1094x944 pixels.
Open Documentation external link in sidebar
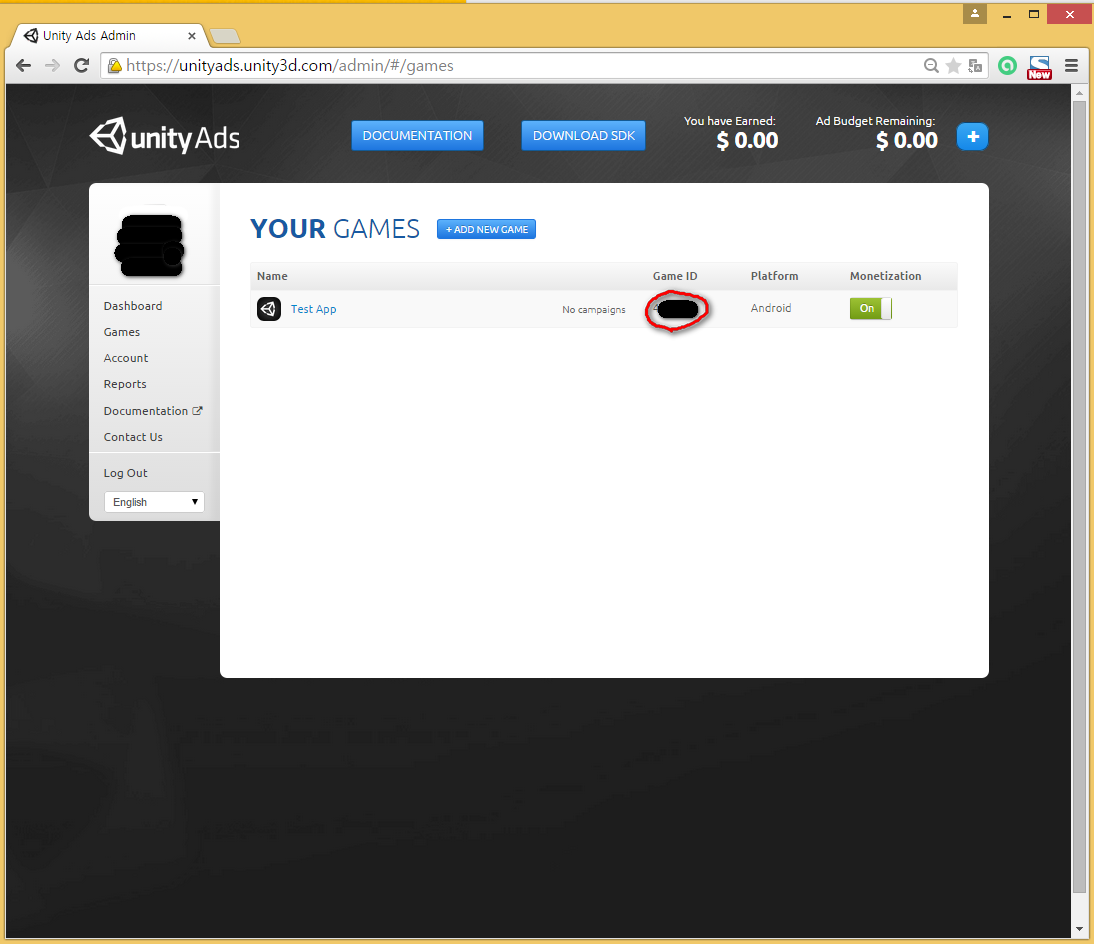tap(153, 411)
